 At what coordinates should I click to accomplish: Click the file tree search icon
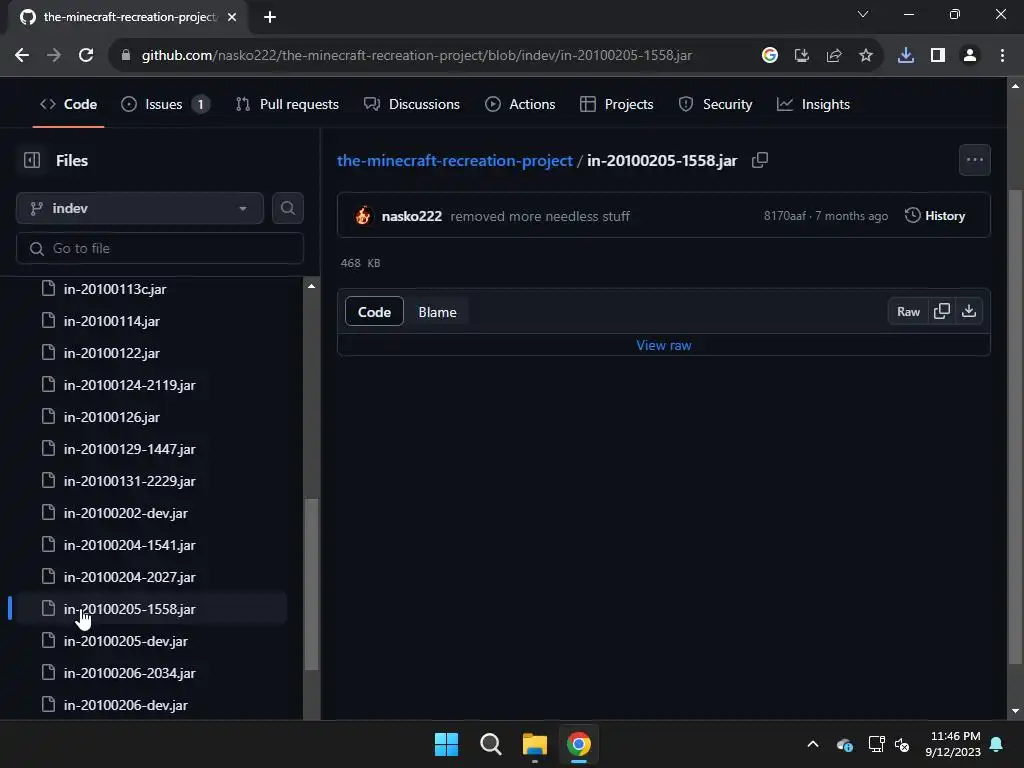(x=287, y=208)
